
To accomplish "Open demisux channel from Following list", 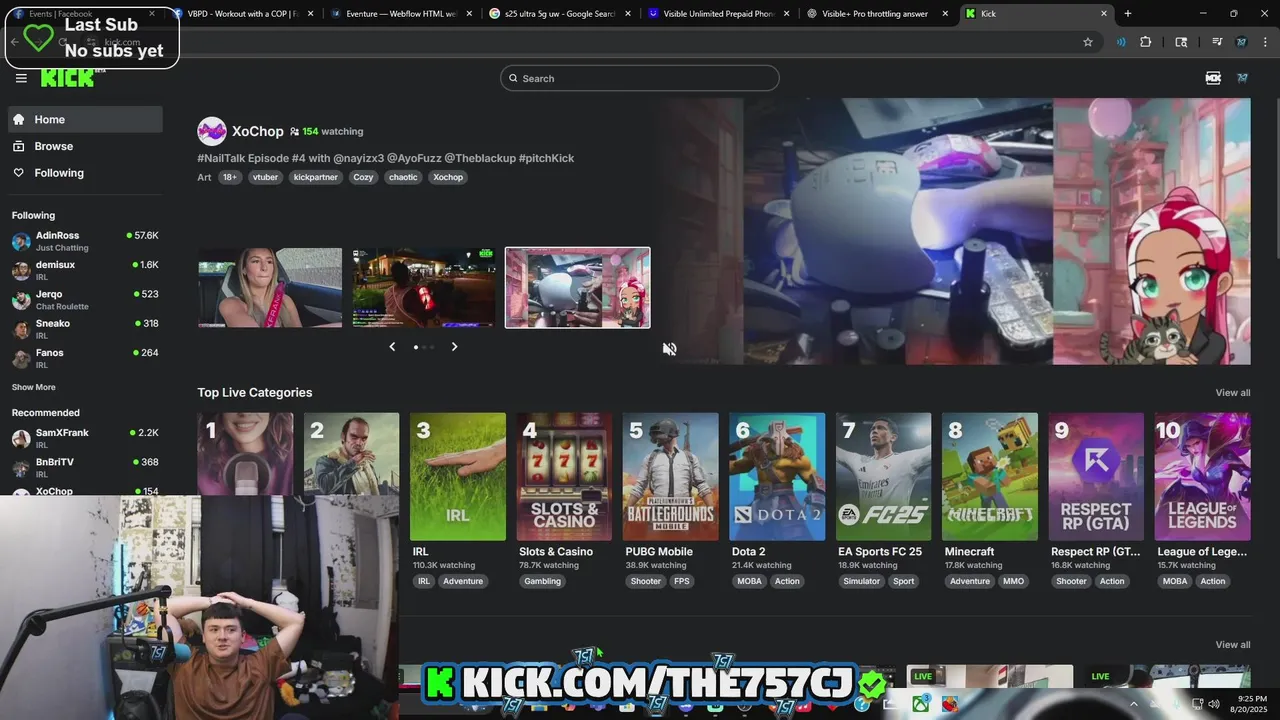I will 85,270.
